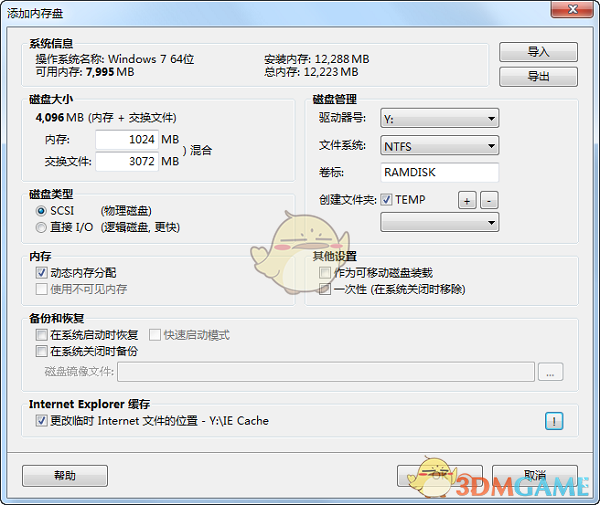
Task: Toggle the 使用不可见内存 checkbox
Action: (41, 289)
